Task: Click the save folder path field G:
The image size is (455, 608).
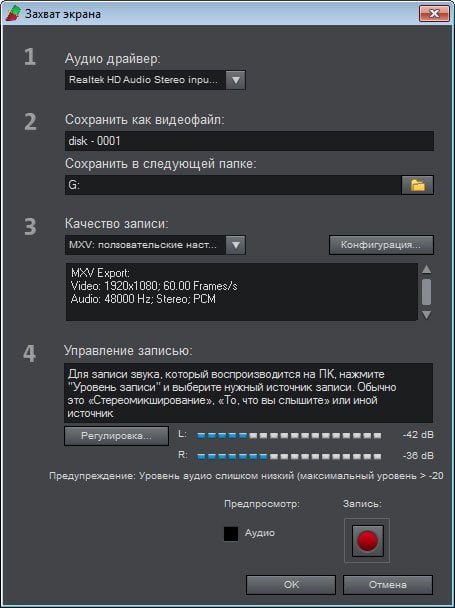Action: 233,185
